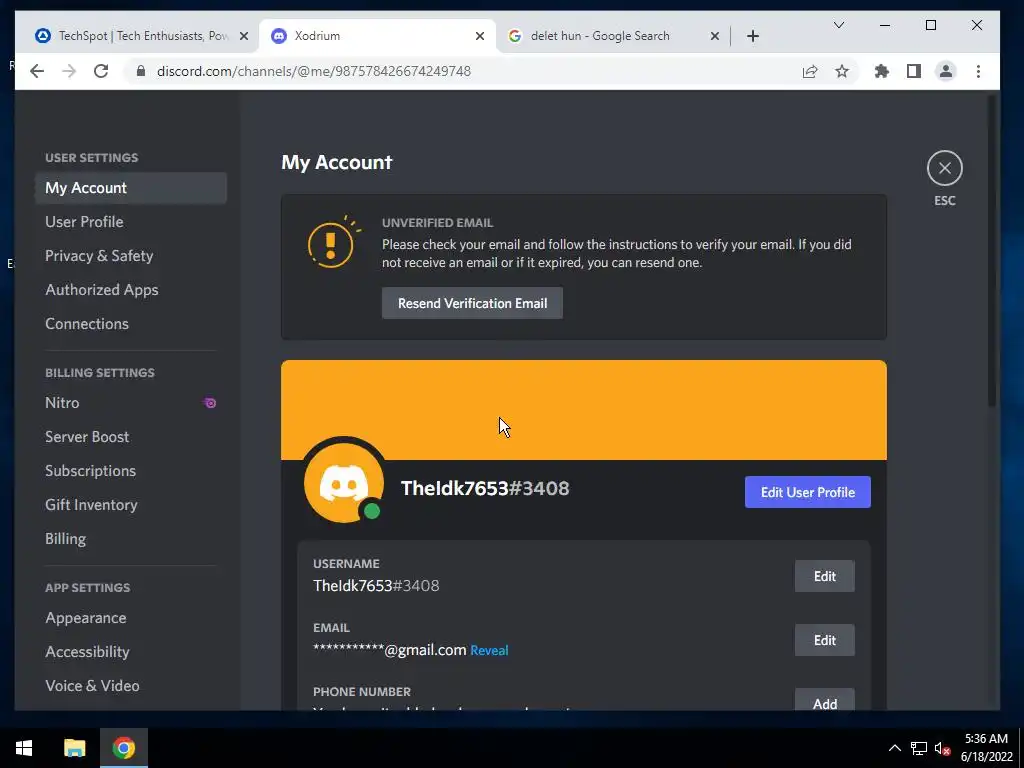Click the forward navigation arrow
Image resolution: width=1024 pixels, height=768 pixels.
pyautogui.click(x=69, y=71)
